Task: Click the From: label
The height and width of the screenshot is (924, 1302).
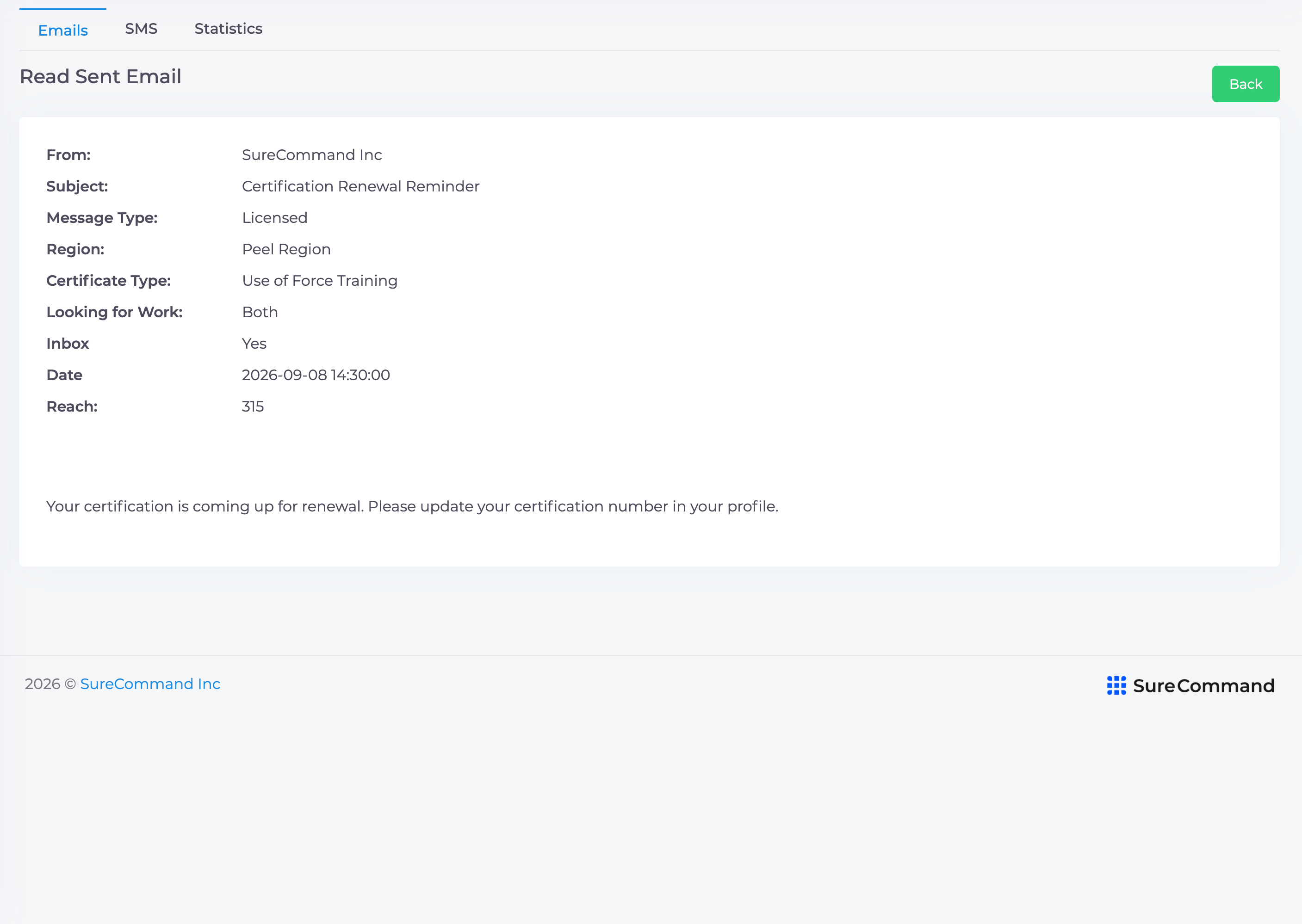Action: pos(68,155)
